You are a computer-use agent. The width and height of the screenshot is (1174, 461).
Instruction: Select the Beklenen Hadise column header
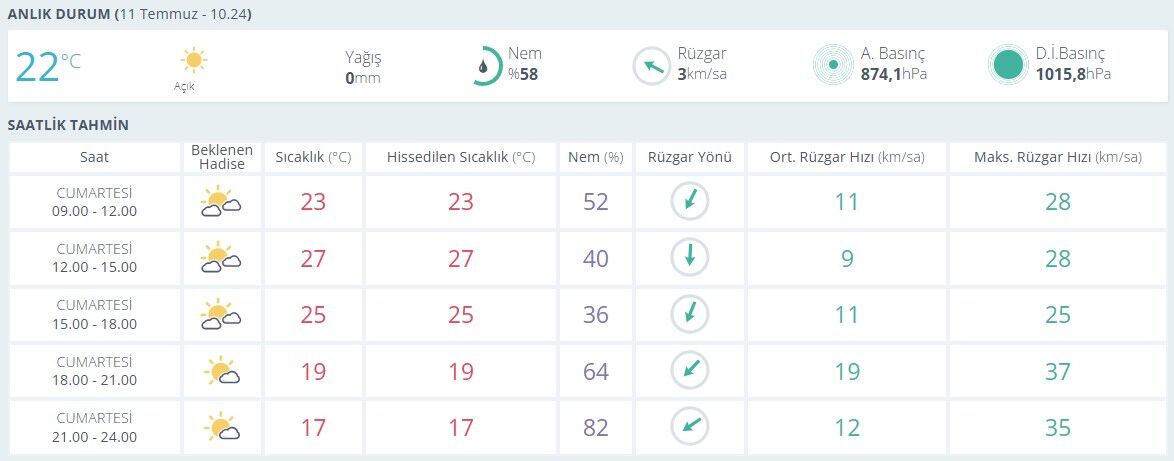222,157
